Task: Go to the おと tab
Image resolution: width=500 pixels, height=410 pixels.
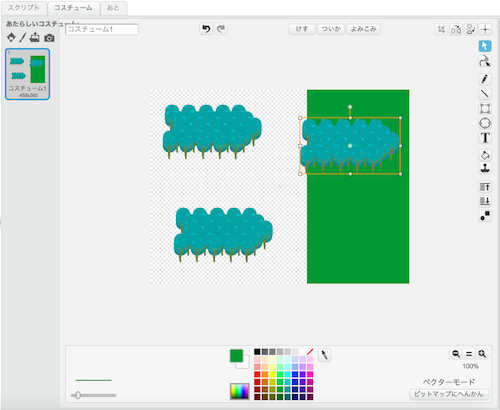Action: [x=113, y=8]
